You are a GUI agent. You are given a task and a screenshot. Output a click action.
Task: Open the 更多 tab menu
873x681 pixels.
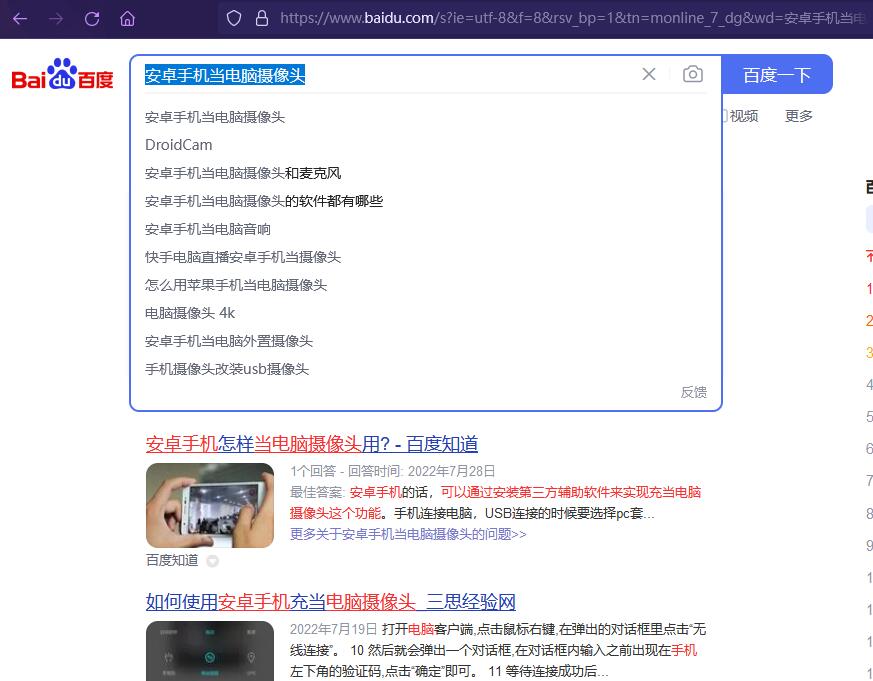(x=798, y=116)
